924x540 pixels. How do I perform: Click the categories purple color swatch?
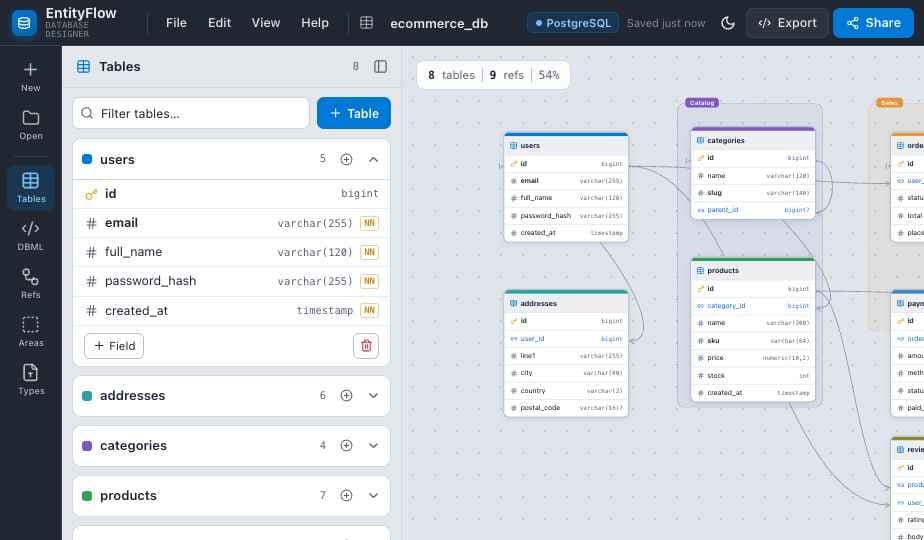click(87, 446)
